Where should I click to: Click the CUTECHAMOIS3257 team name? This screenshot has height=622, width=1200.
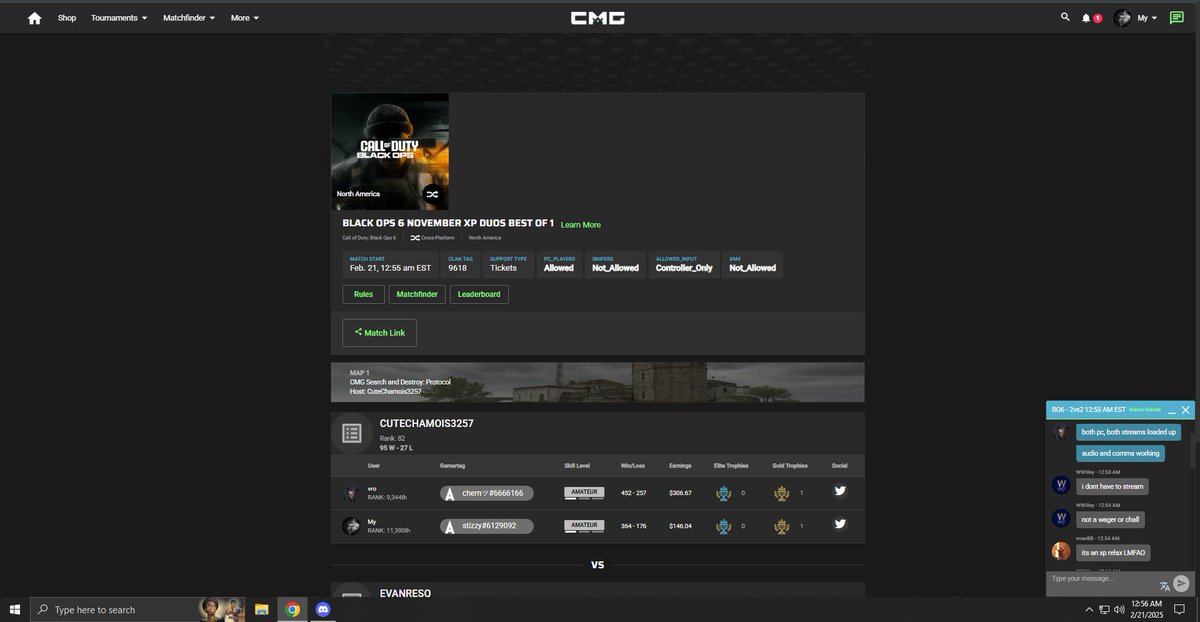427,423
